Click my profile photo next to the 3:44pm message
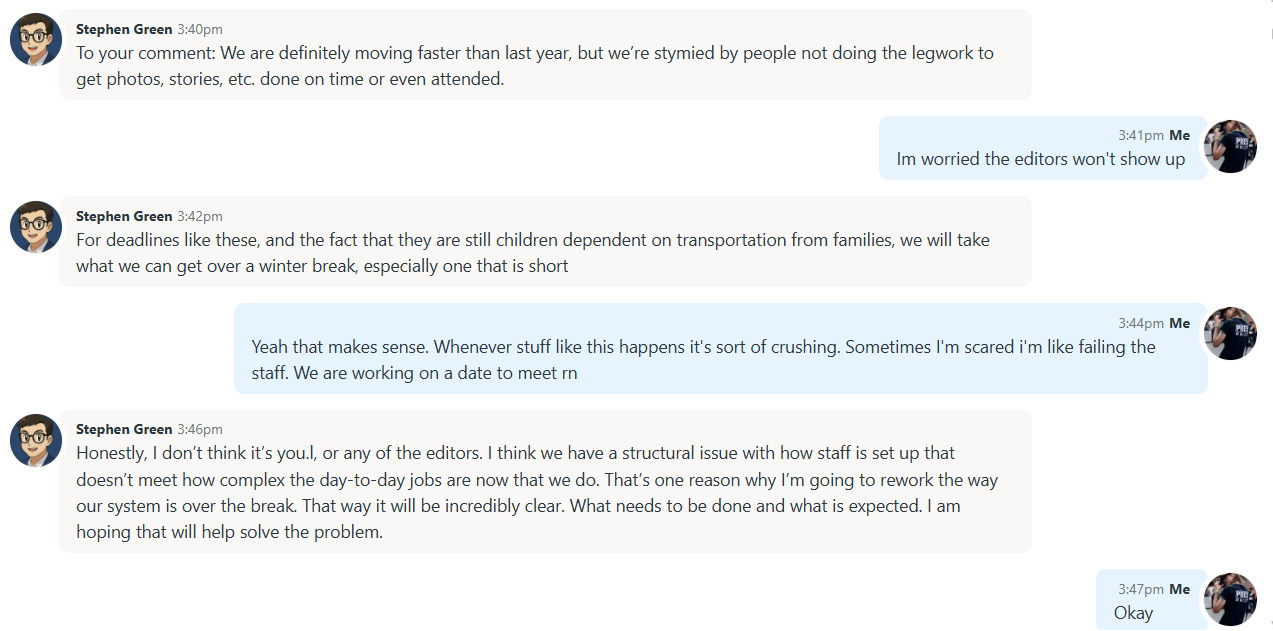Screen dimensions: 1273x631 [1230, 334]
